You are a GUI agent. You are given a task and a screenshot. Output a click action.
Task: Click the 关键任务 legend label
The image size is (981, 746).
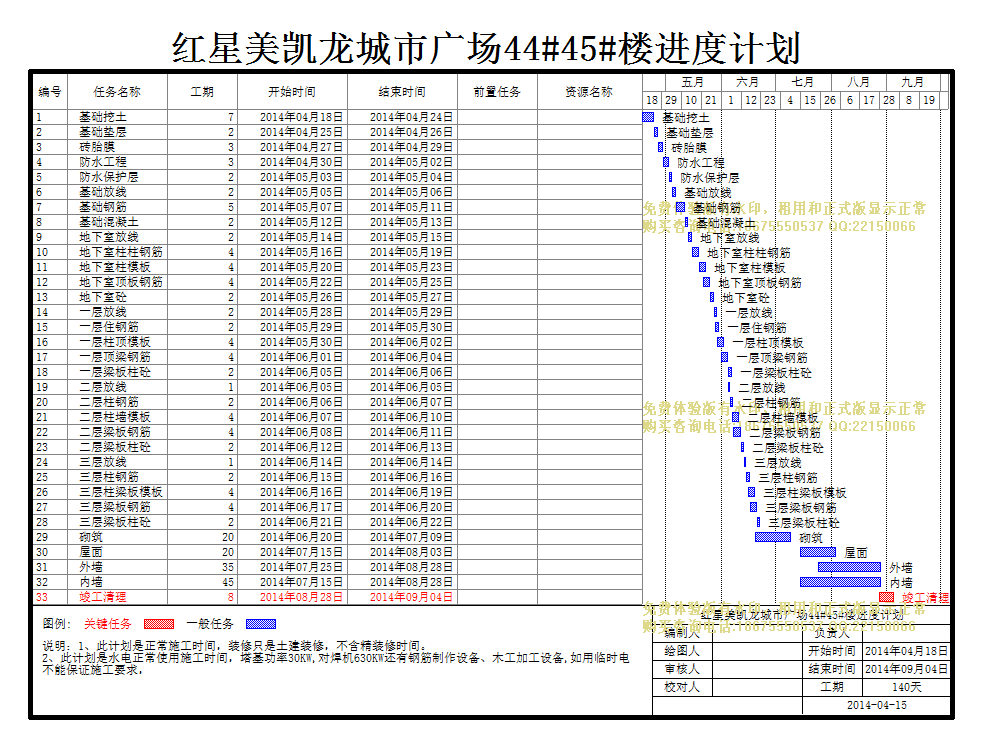(x=108, y=624)
